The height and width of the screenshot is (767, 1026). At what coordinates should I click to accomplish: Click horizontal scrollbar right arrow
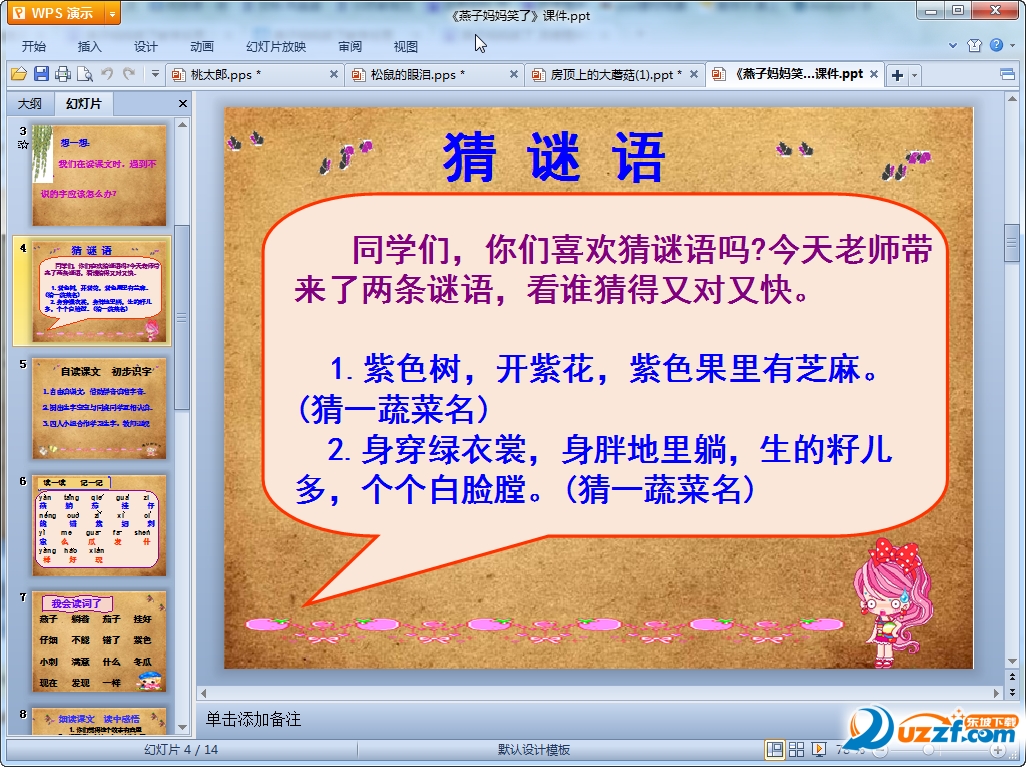click(997, 693)
